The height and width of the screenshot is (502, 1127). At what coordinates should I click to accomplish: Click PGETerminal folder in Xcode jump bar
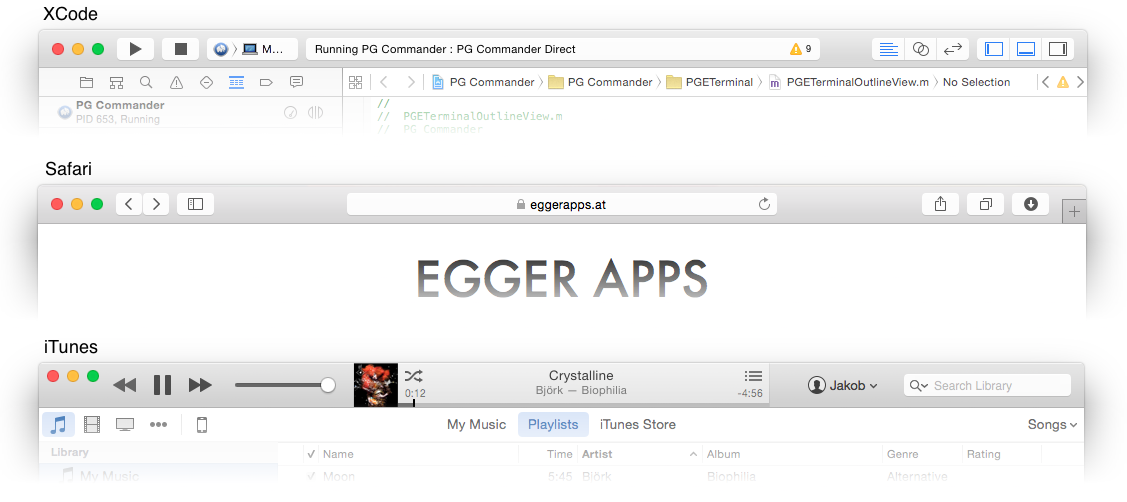tap(709, 82)
